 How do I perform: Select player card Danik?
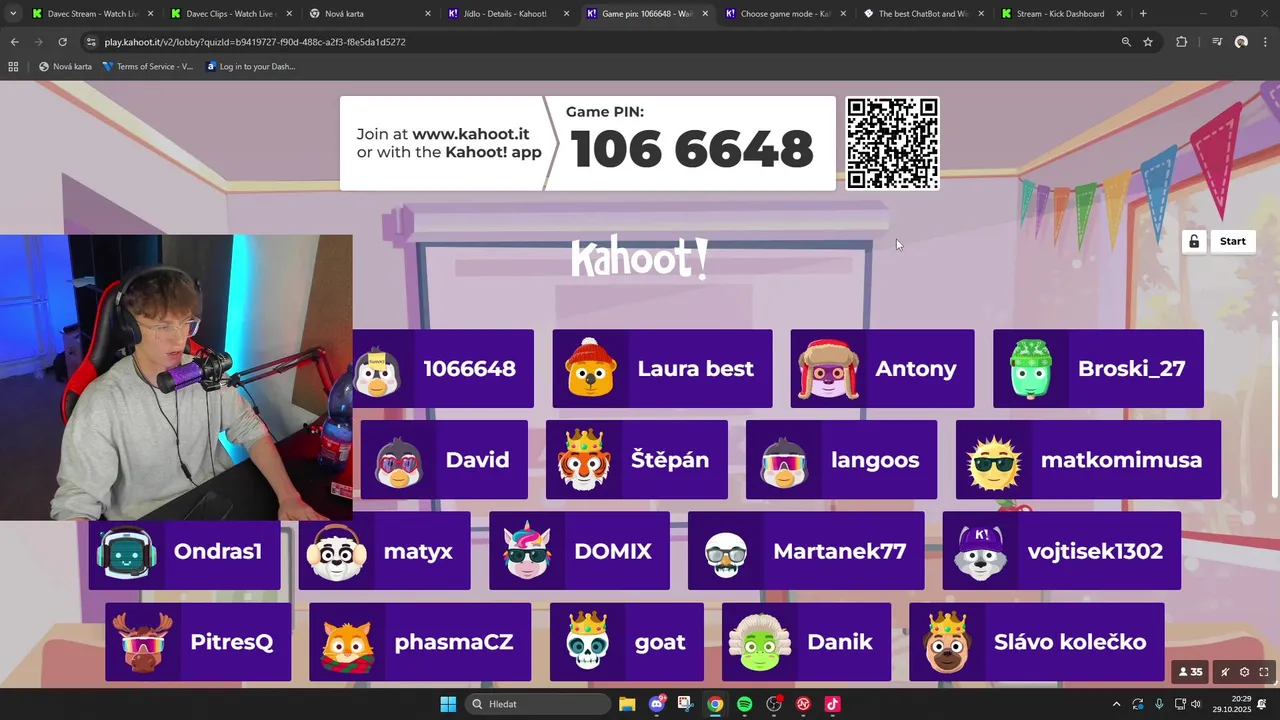[806, 642]
